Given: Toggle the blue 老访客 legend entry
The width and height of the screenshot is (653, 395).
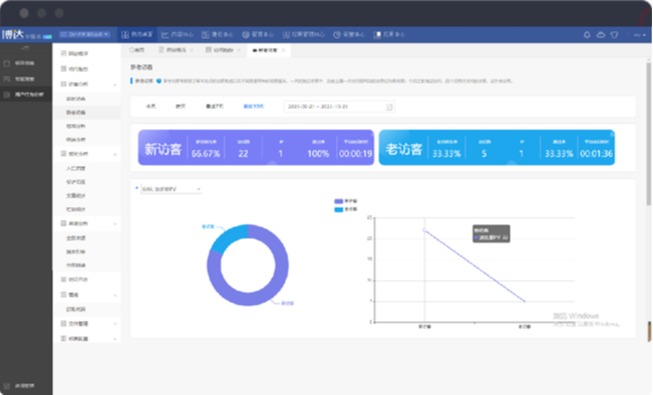Looking at the screenshot, I should click(x=346, y=209).
